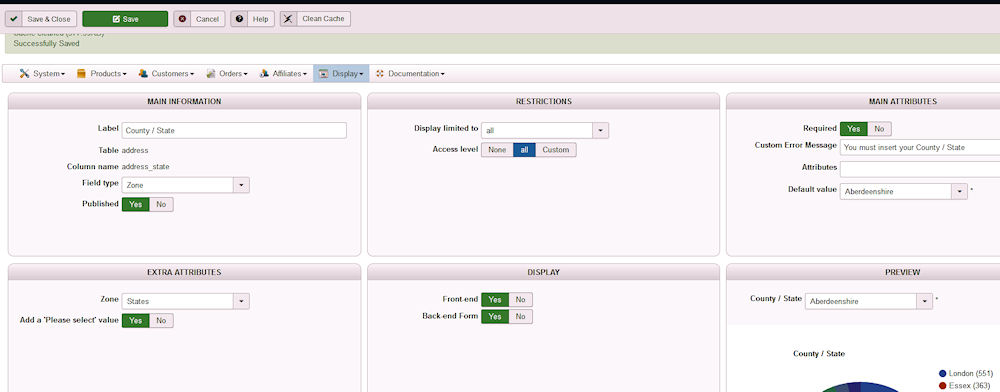The height and width of the screenshot is (392, 1000).
Task: Open the System menu
Action: (42, 73)
